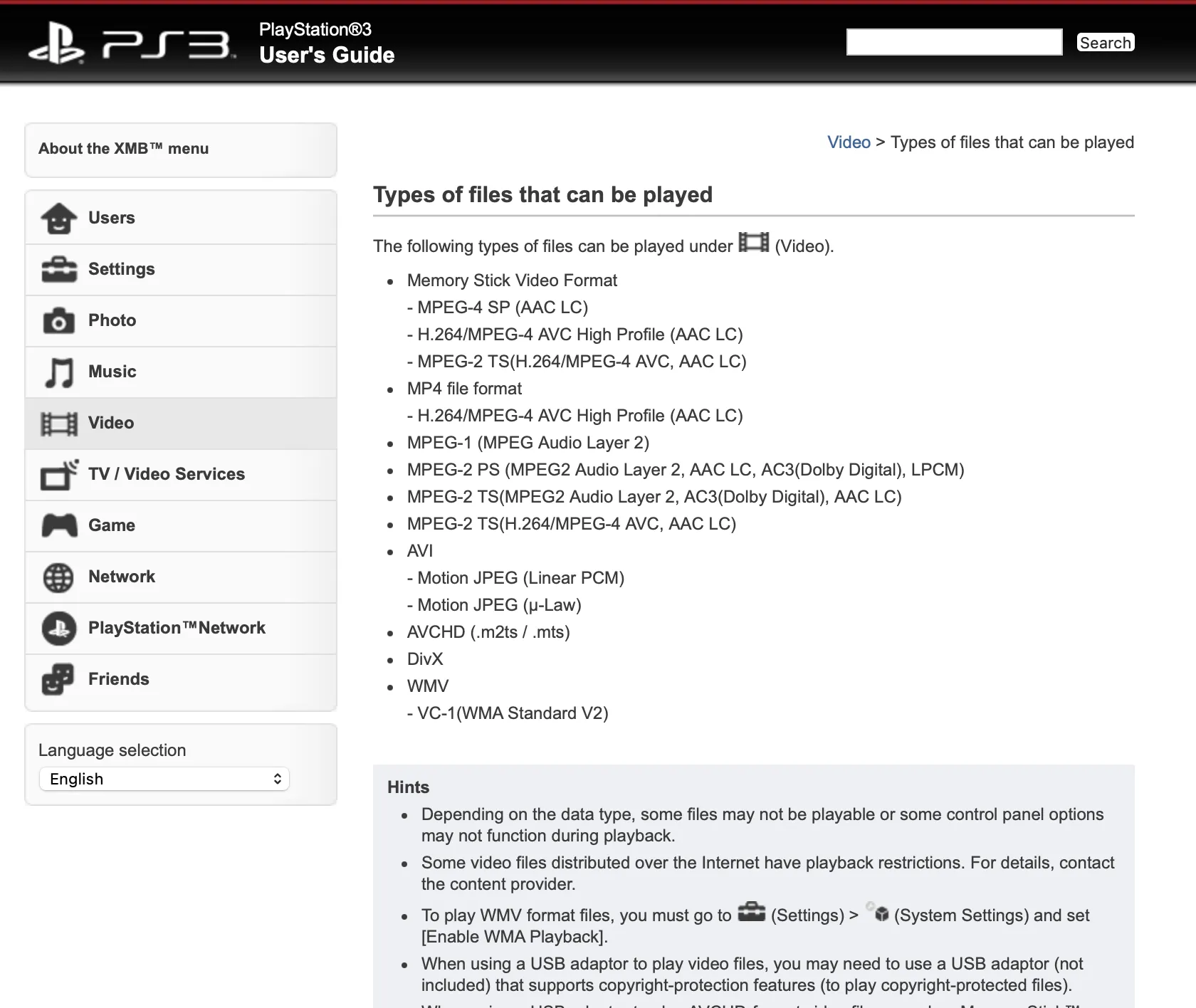Select the PlayStation Network logo icon
The height and width of the screenshot is (1008, 1196).
click(60, 628)
